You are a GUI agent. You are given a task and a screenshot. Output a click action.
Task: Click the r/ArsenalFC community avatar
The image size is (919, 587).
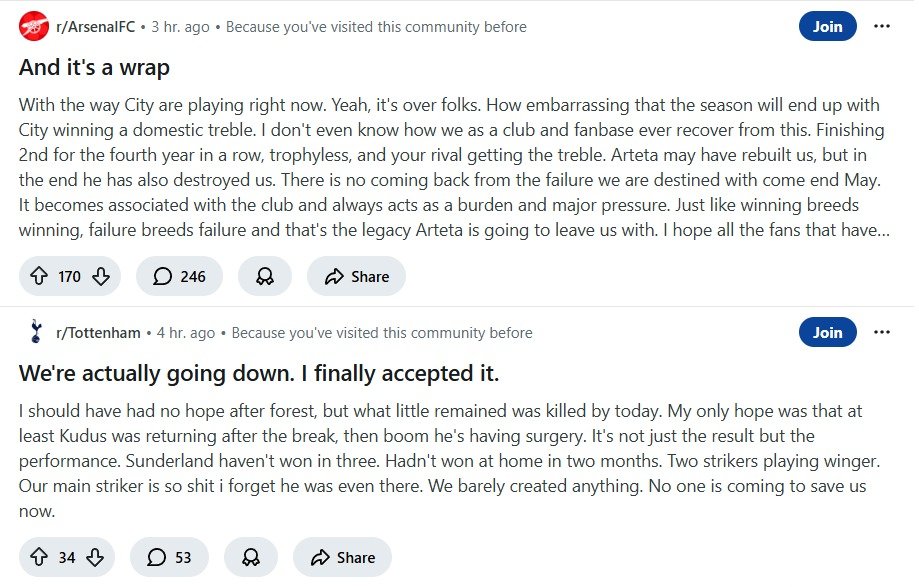coord(33,27)
